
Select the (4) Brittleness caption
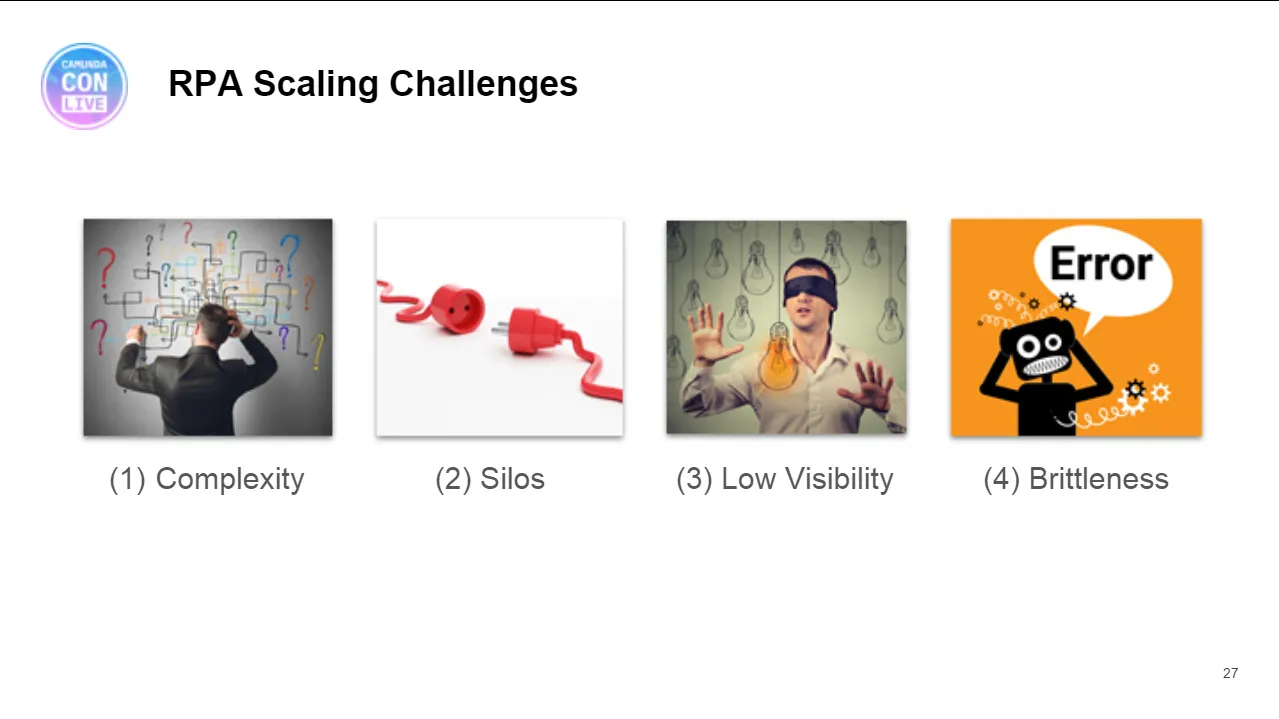click(1076, 479)
